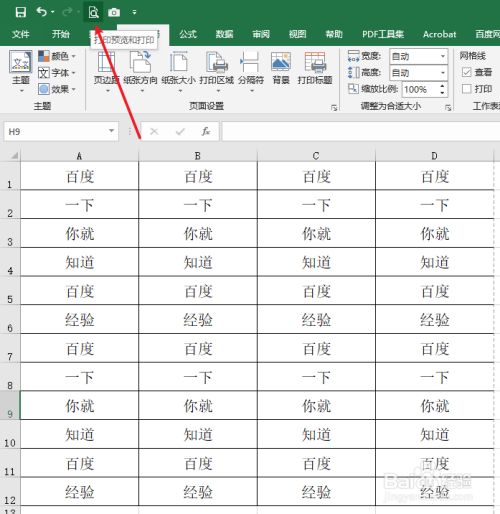Image resolution: width=500 pixels, height=514 pixels.
Task: Select column D header
Action: 434,156
